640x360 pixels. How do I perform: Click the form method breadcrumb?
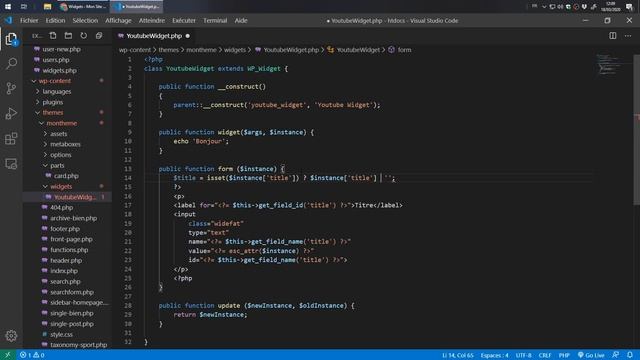pos(400,50)
